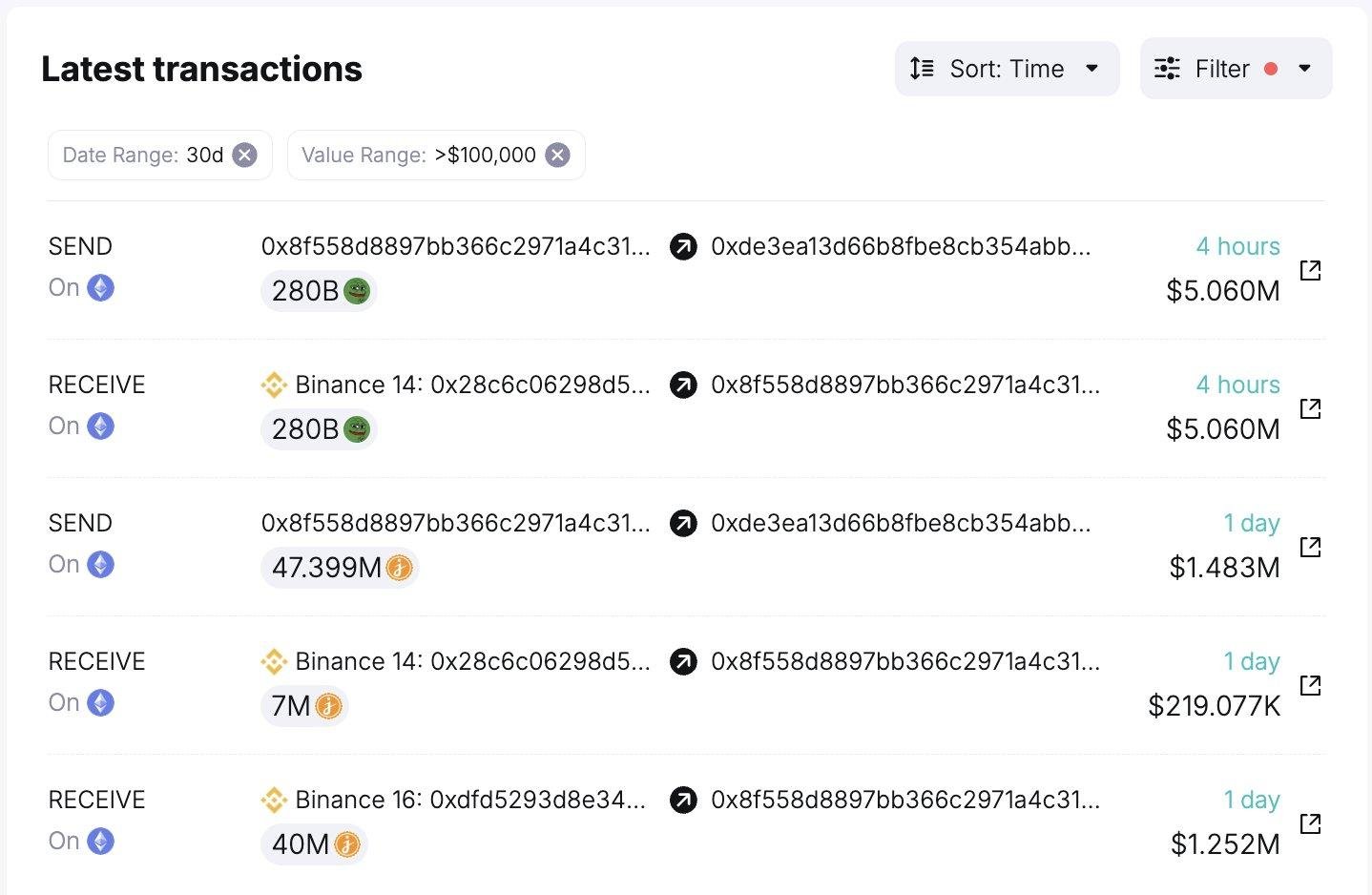Open external link for $1.483M SEND transaction
Screen dimensions: 1372x895
(1311, 547)
